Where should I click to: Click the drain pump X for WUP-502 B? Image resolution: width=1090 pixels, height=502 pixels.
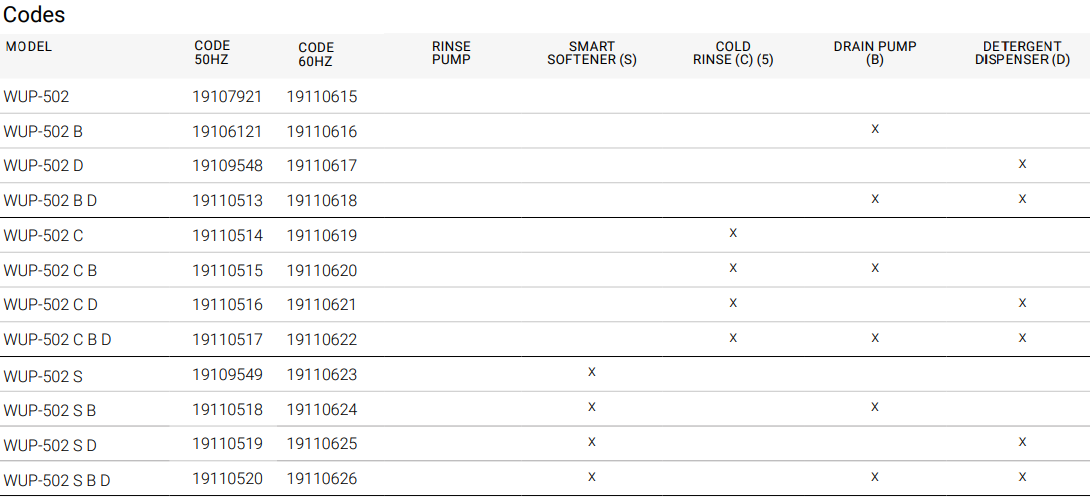click(x=875, y=130)
